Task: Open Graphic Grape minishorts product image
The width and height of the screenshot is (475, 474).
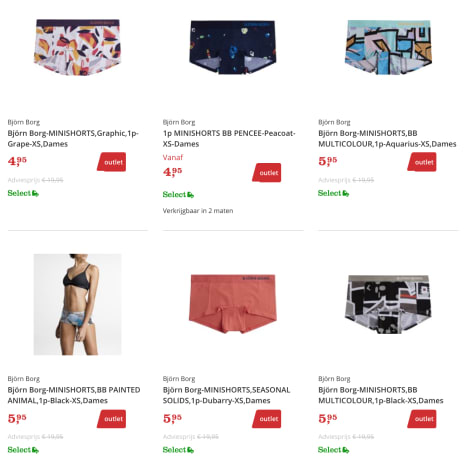Action: coord(78,47)
